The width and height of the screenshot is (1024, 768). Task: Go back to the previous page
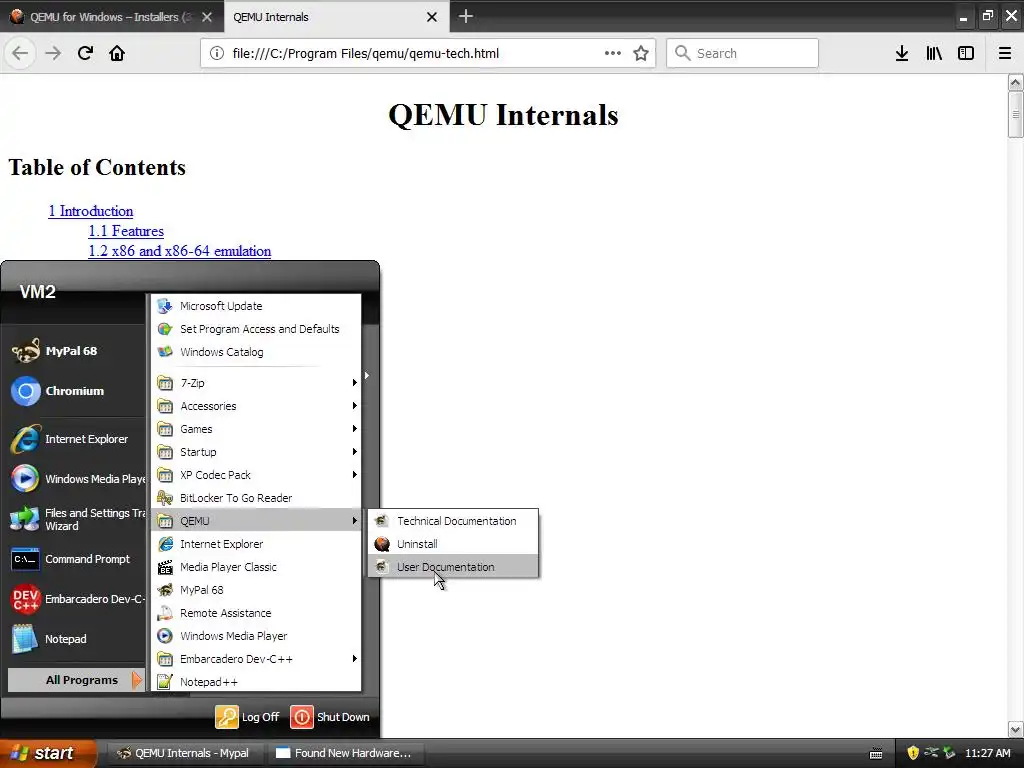(20, 53)
